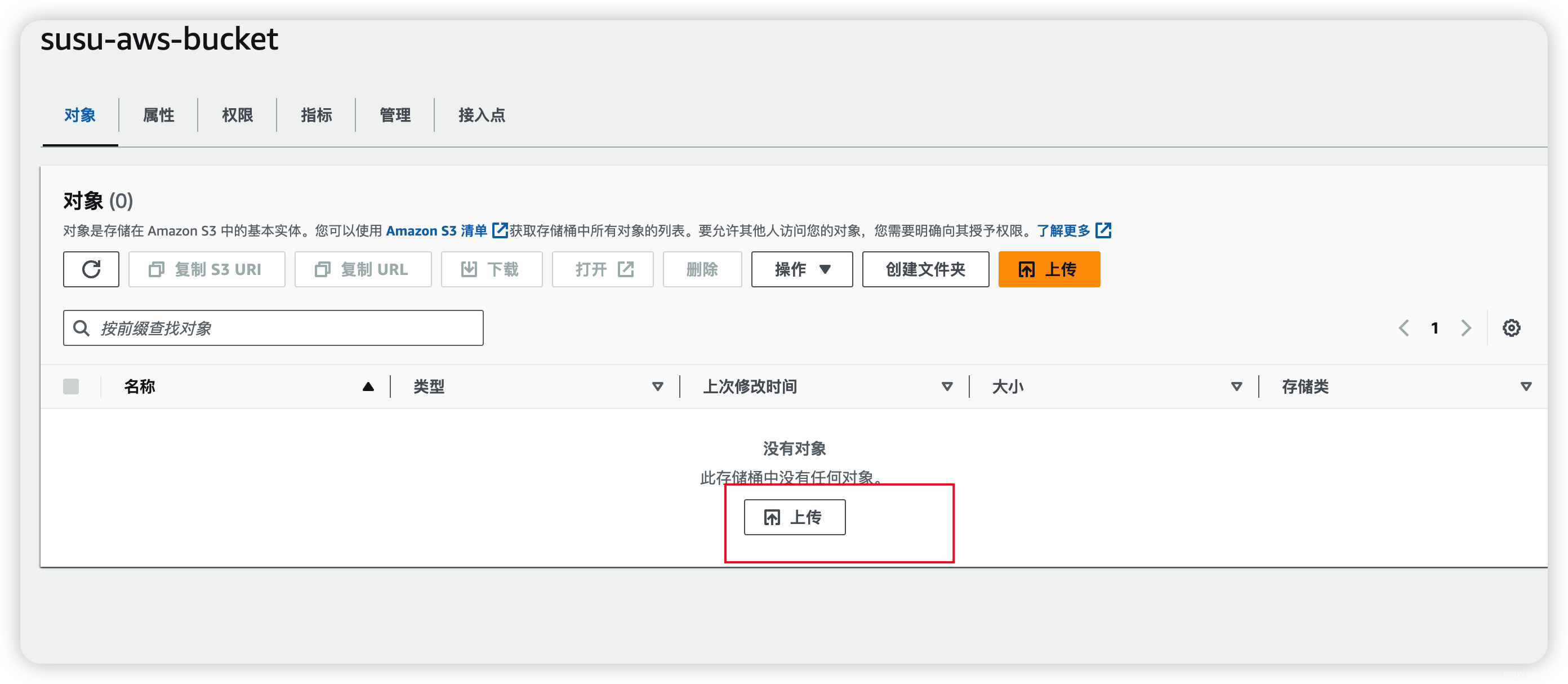
Task: Click the 打开 open button
Action: 603,269
